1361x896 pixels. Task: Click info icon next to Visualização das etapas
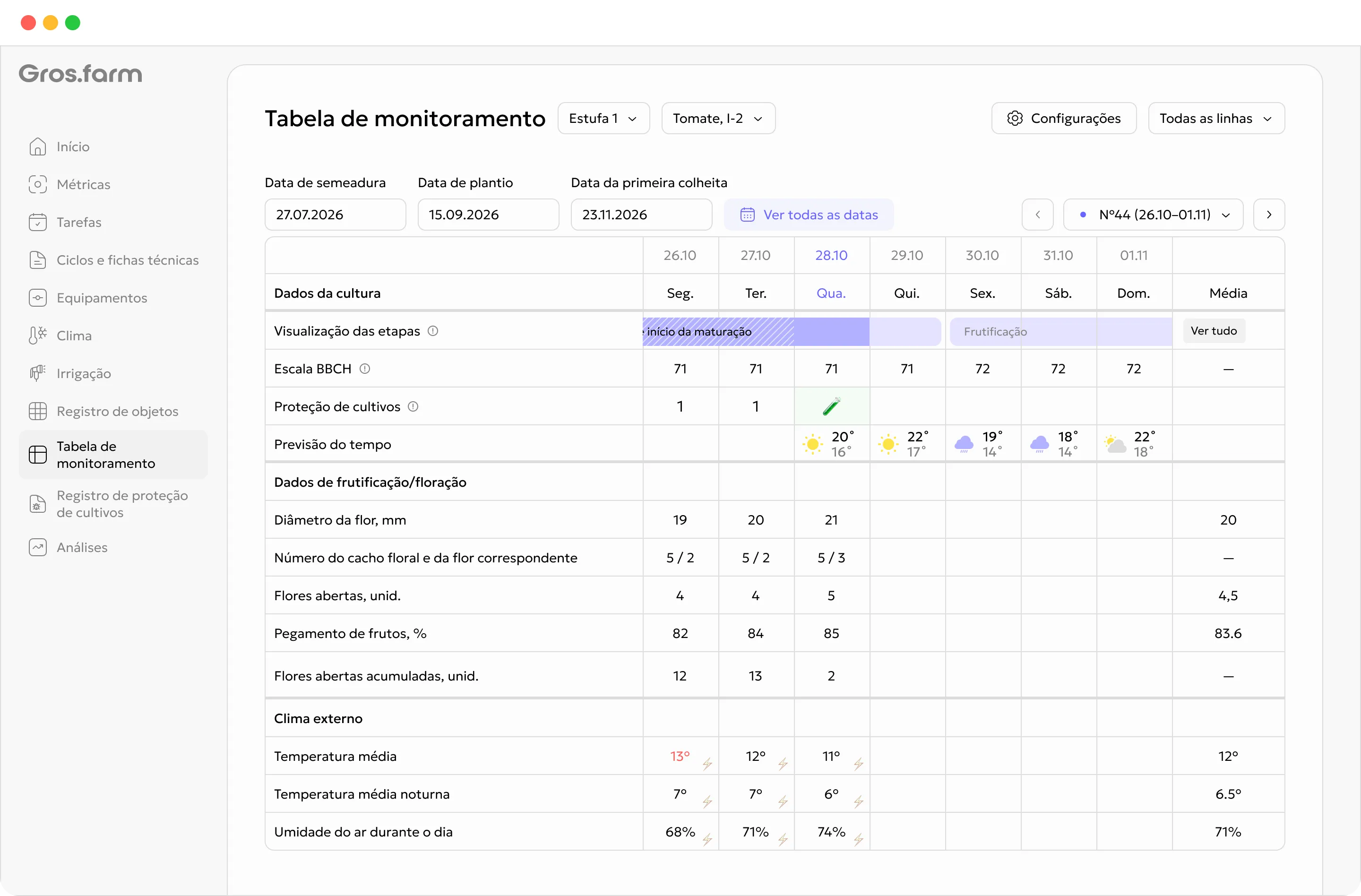tap(433, 331)
